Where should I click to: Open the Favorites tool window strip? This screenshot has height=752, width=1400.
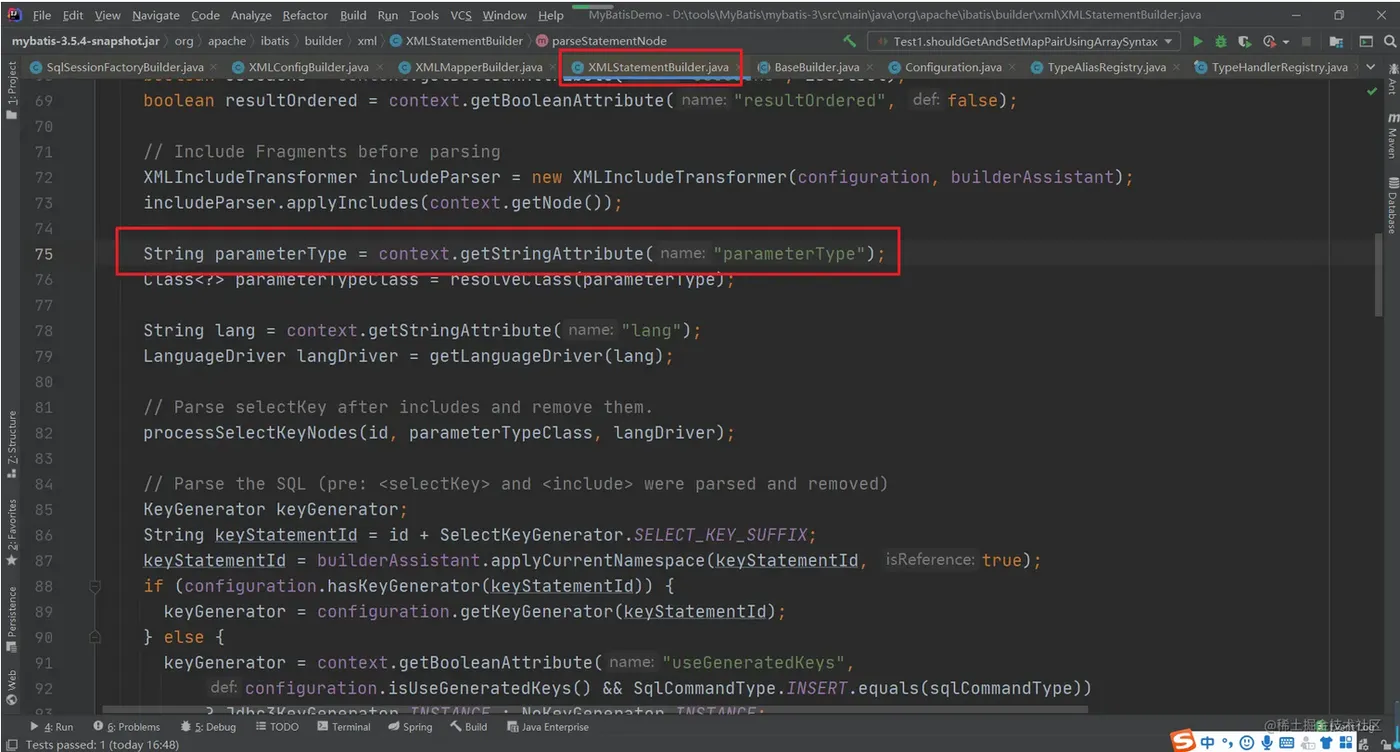click(11, 533)
